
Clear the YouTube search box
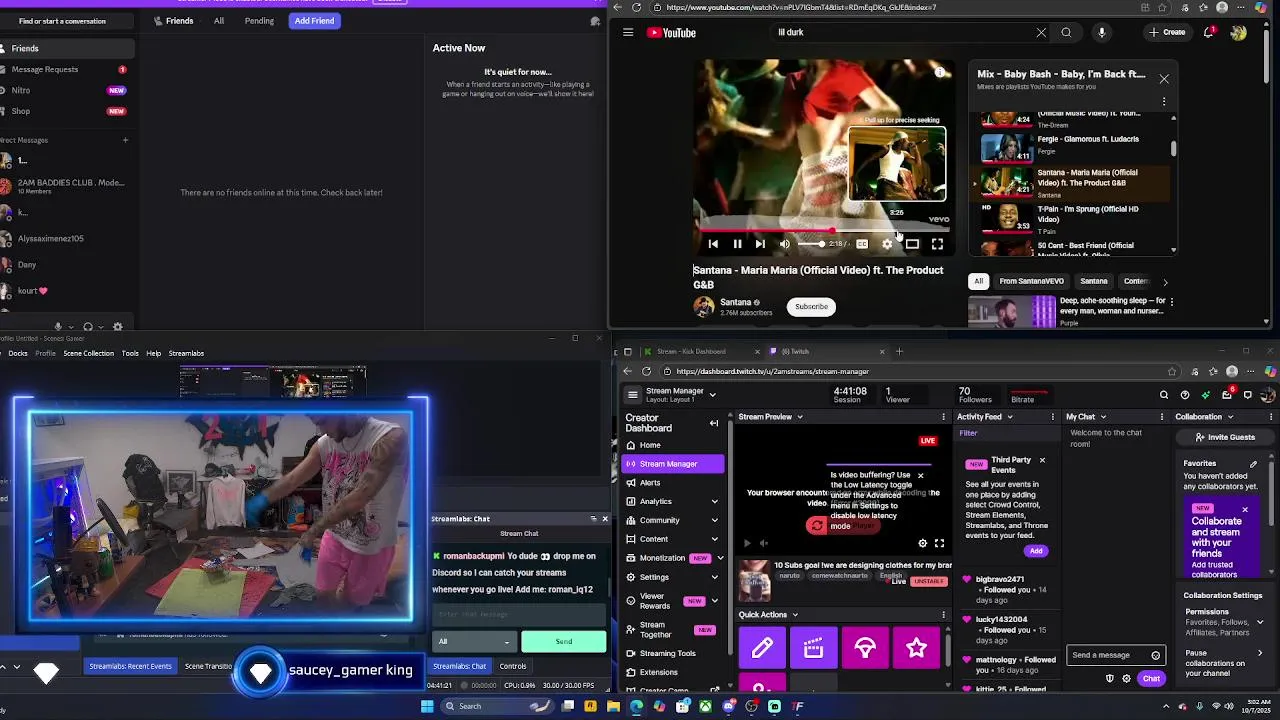click(1041, 32)
